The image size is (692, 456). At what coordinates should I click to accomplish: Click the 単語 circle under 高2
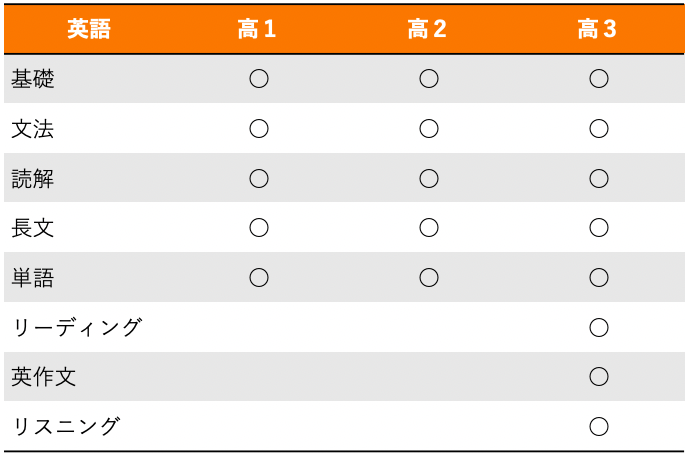pyautogui.click(x=429, y=278)
